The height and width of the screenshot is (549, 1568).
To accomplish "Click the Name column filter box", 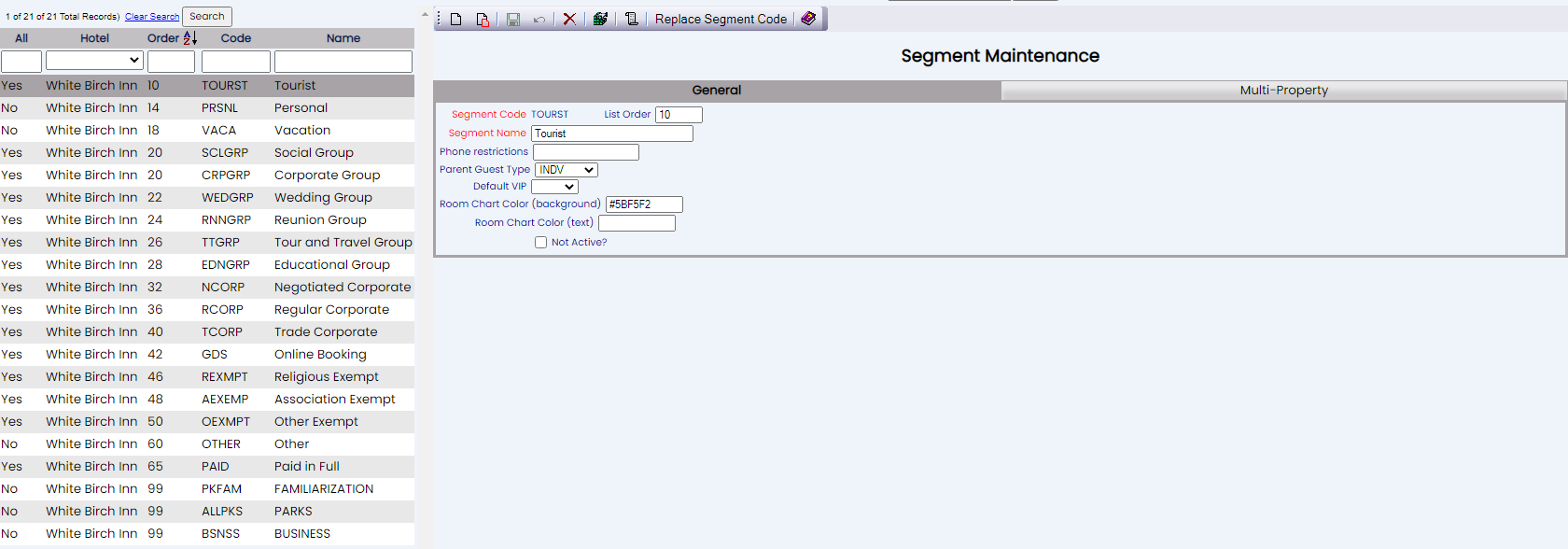I will [343, 61].
